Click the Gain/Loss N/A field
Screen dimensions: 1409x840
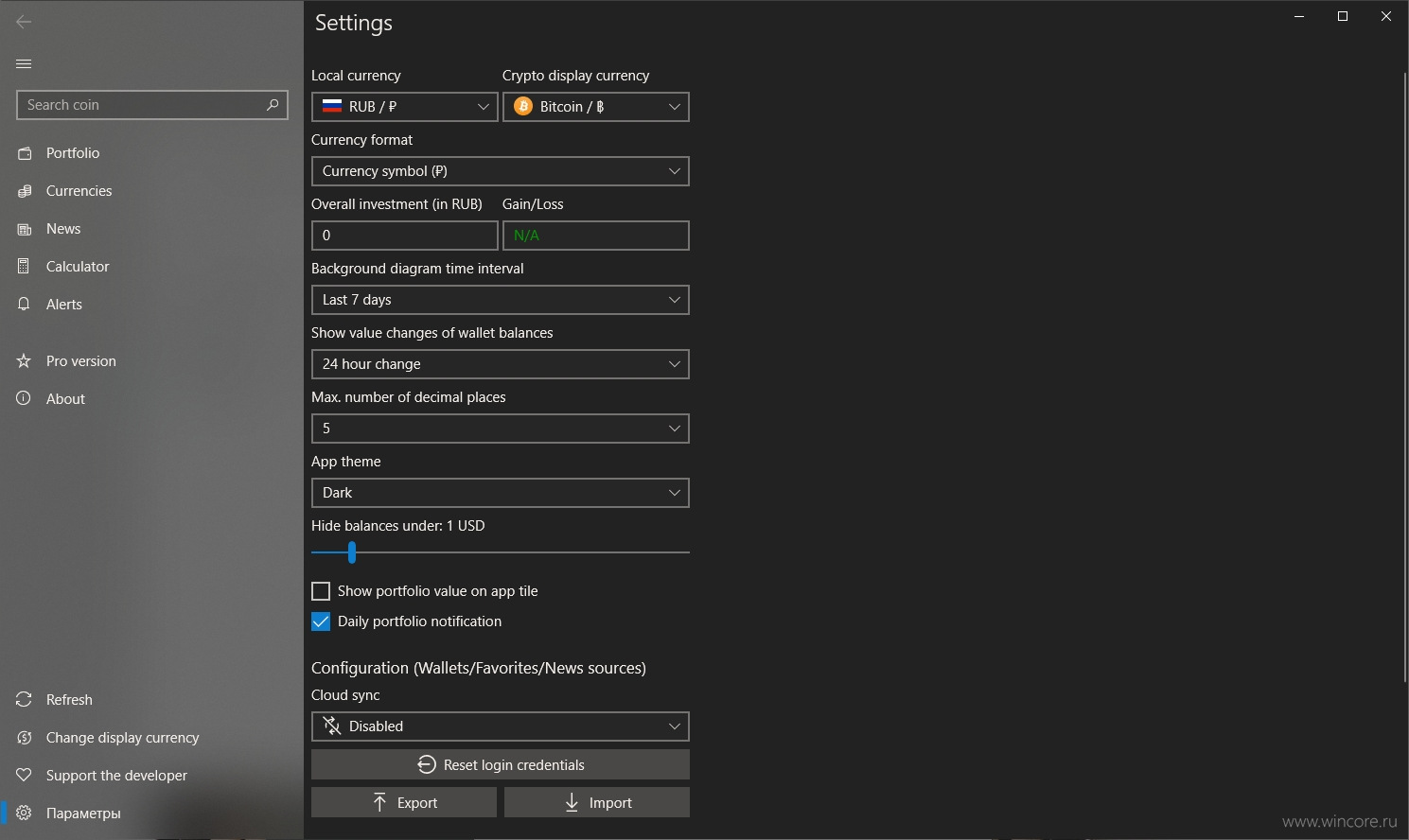click(x=596, y=236)
